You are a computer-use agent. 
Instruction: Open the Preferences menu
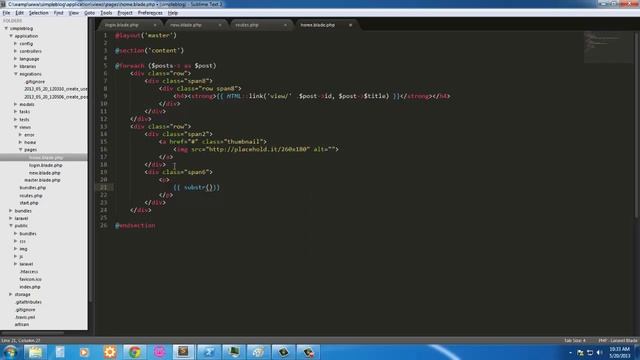click(x=150, y=13)
